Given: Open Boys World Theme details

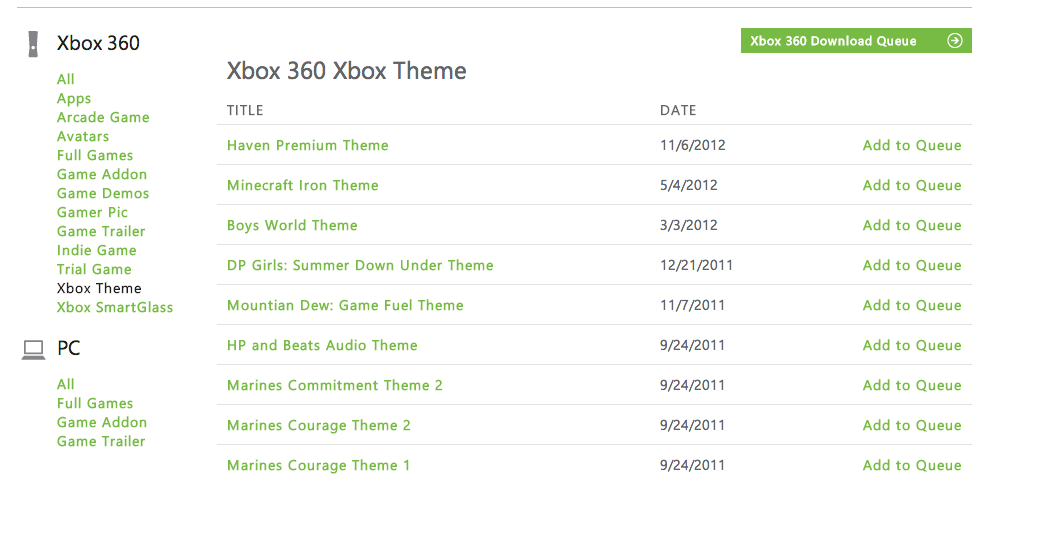Looking at the screenshot, I should (x=292, y=225).
